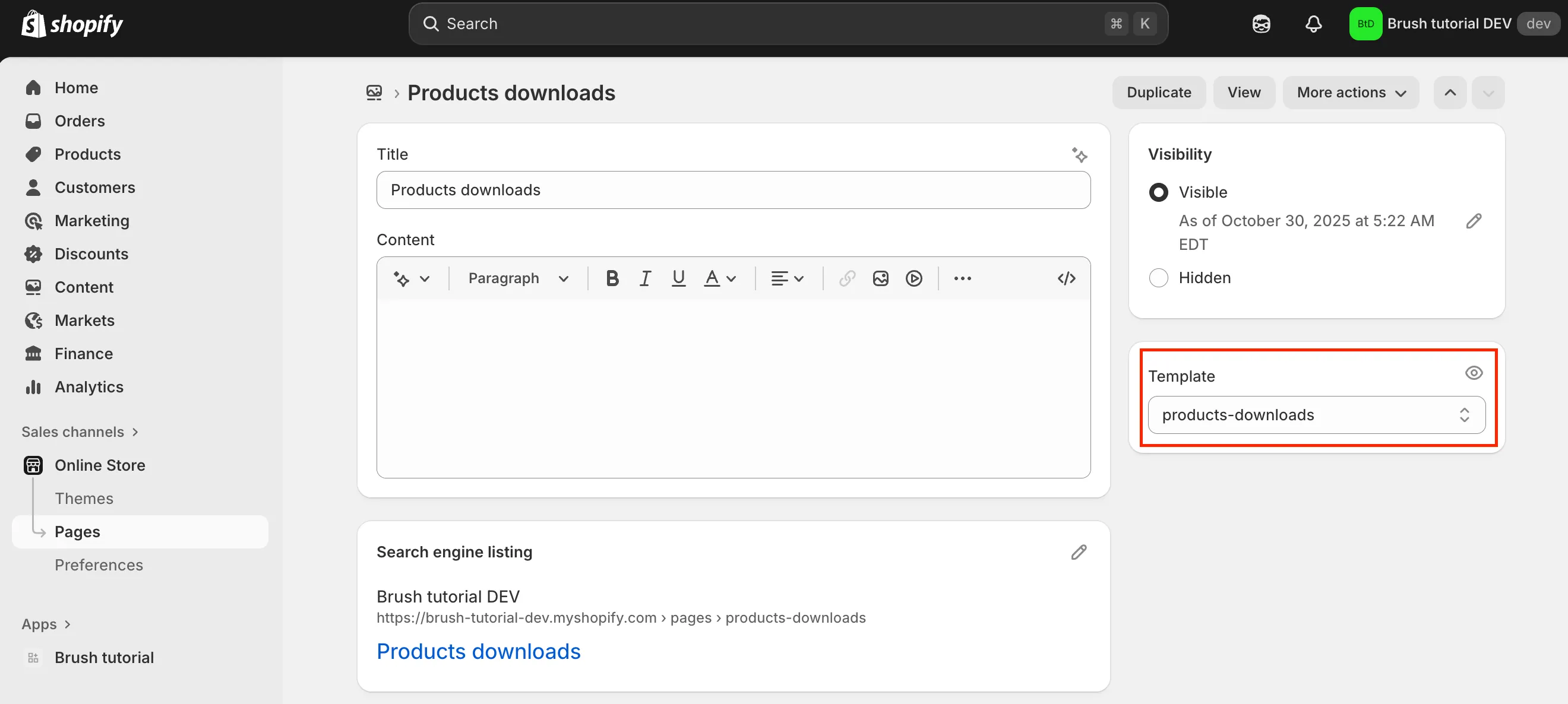
Task: Toggle bold formatting in the editor
Action: (611, 278)
